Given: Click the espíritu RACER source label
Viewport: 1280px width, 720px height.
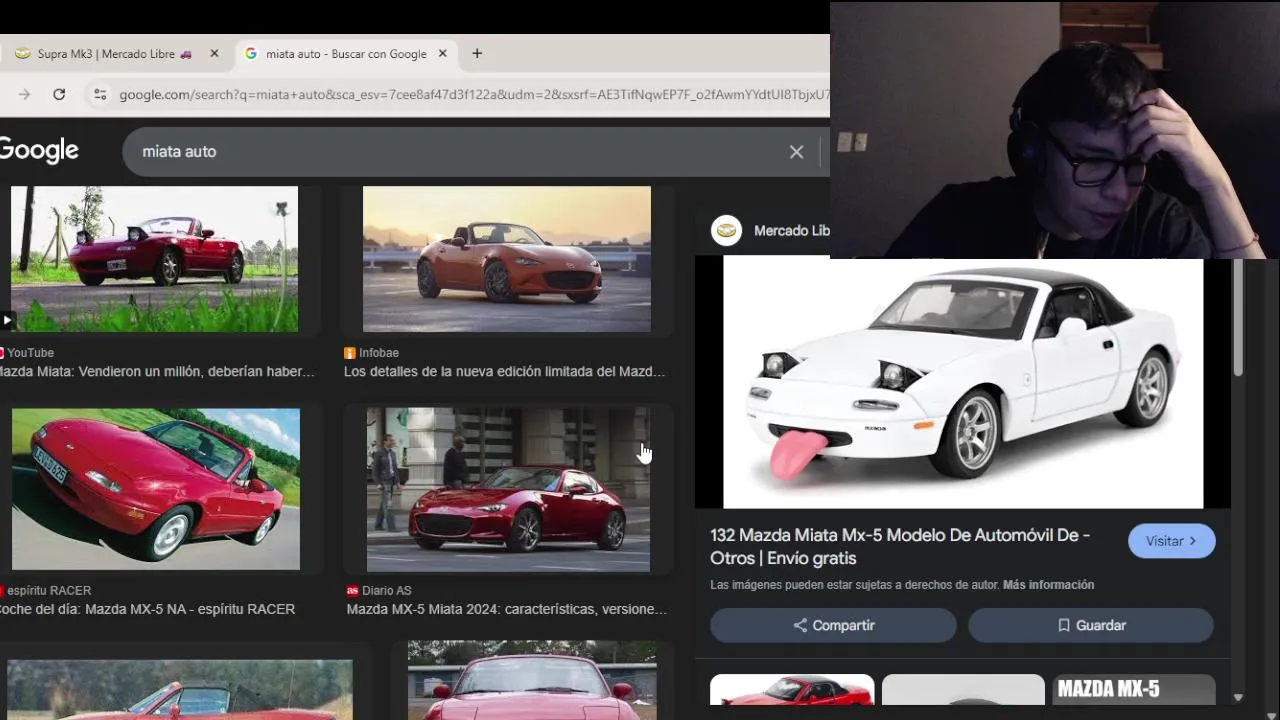Looking at the screenshot, I should (48, 591).
